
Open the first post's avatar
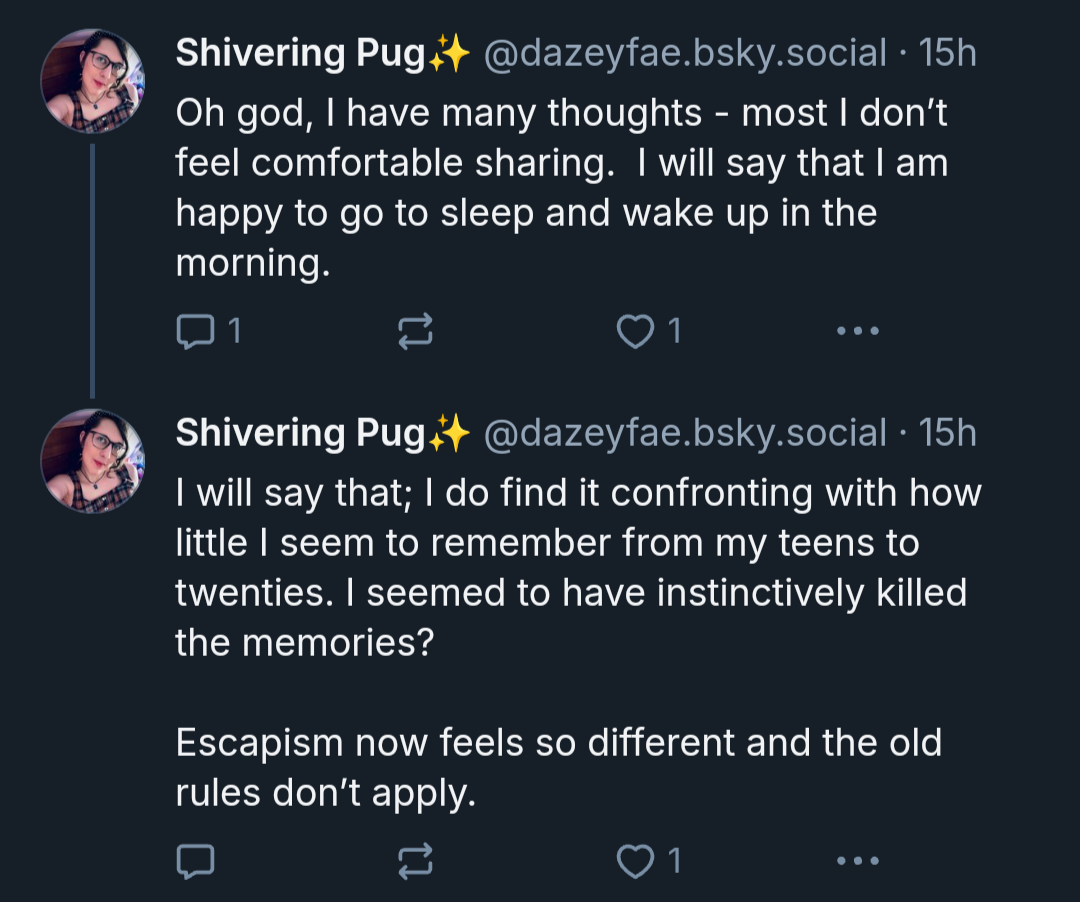[x=92, y=81]
